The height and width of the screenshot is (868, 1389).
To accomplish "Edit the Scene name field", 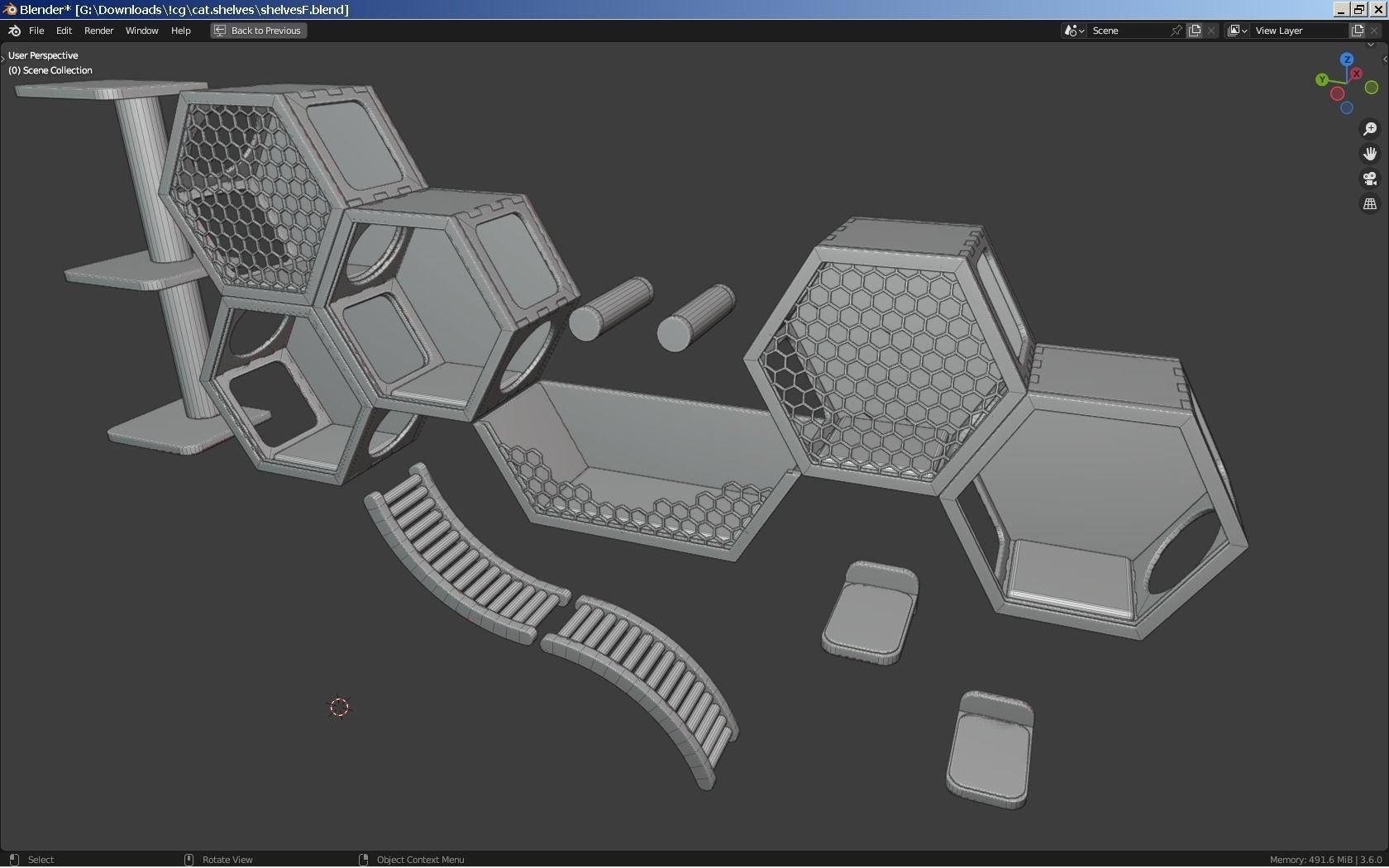I will pyautogui.click(x=1129, y=31).
